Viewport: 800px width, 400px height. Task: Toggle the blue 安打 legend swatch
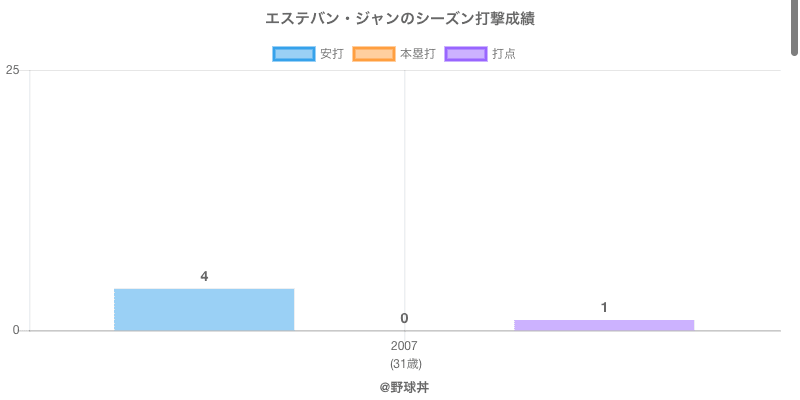pos(294,54)
